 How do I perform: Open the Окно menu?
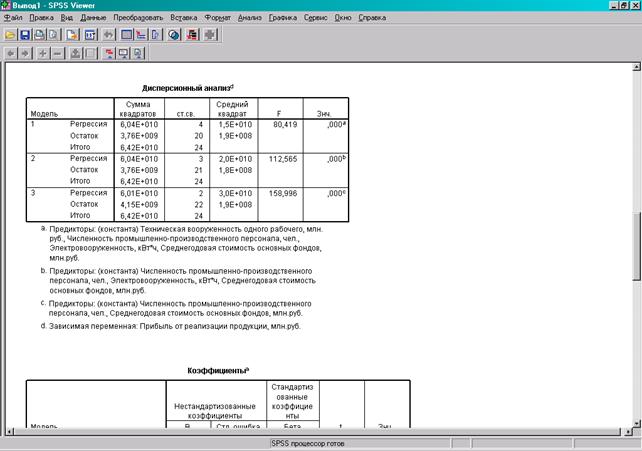pyautogui.click(x=343, y=18)
